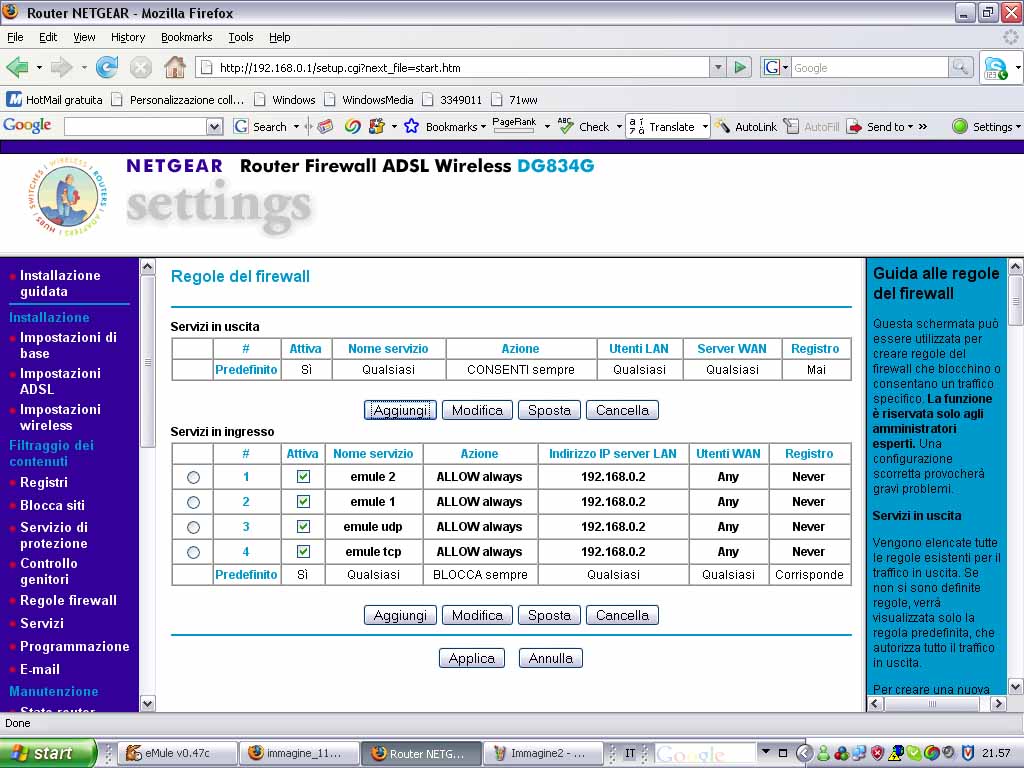Reload the router page

[106, 67]
